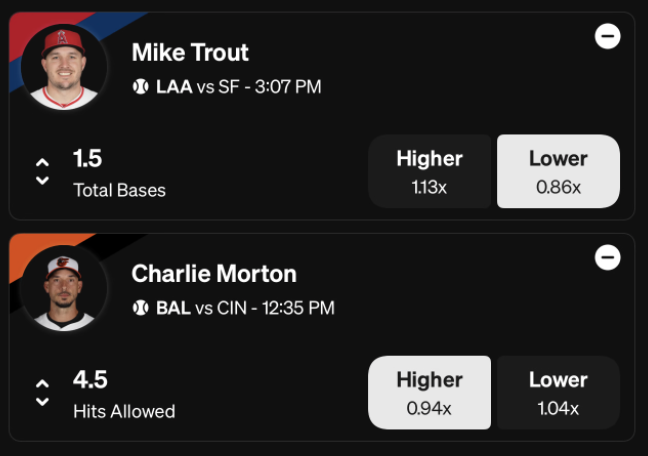Click the 1.5 Total Bases stat label
Viewport: 648px width, 456px height.
pyautogui.click(x=119, y=173)
